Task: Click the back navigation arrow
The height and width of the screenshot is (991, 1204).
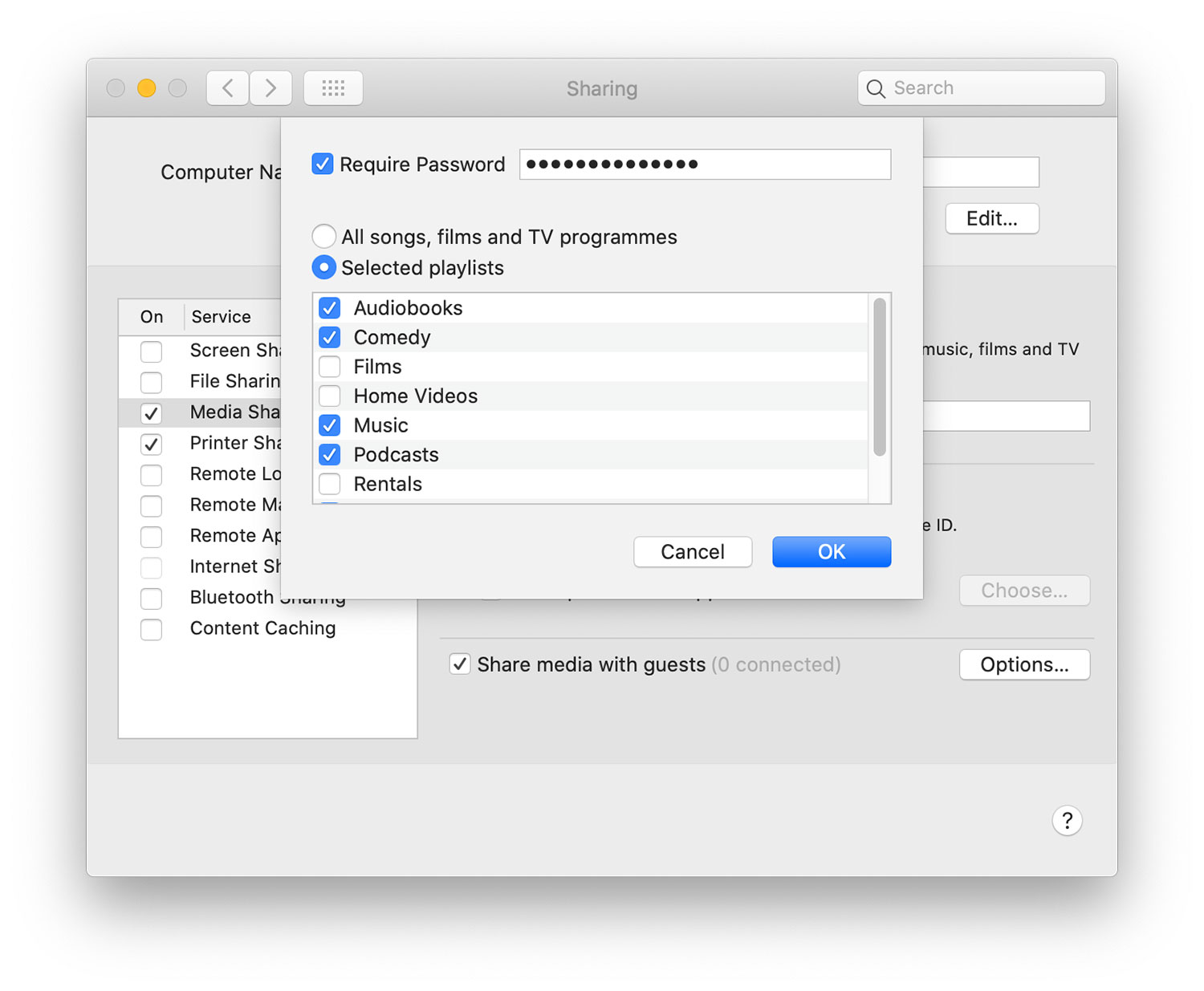Action: point(228,88)
